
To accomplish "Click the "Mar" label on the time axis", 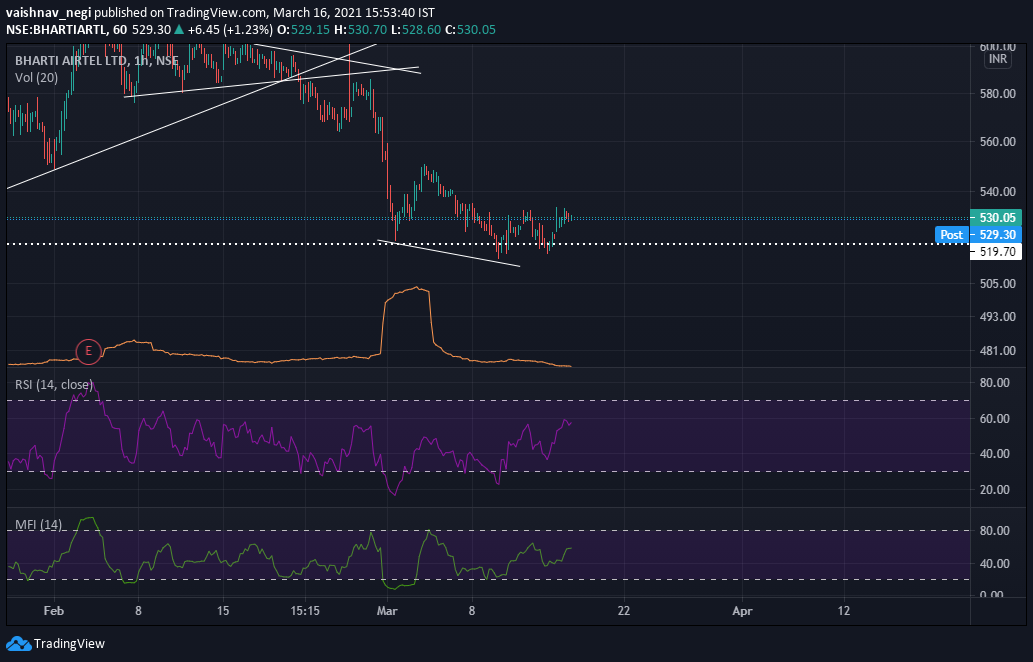I will (x=387, y=611).
